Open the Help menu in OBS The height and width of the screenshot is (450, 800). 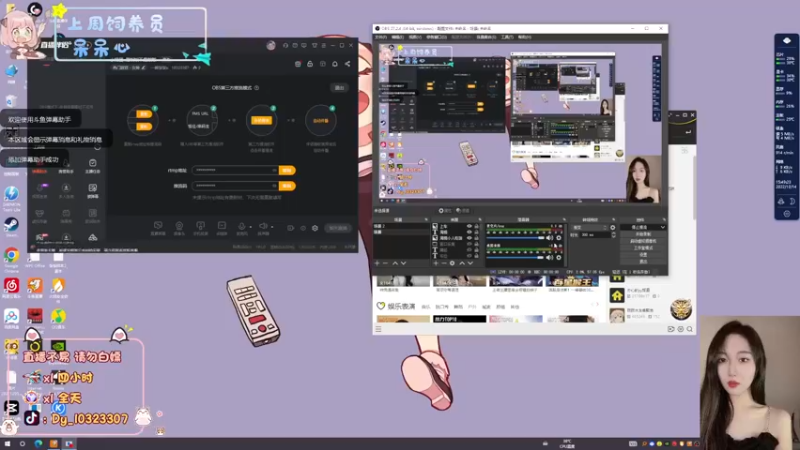(x=524, y=37)
